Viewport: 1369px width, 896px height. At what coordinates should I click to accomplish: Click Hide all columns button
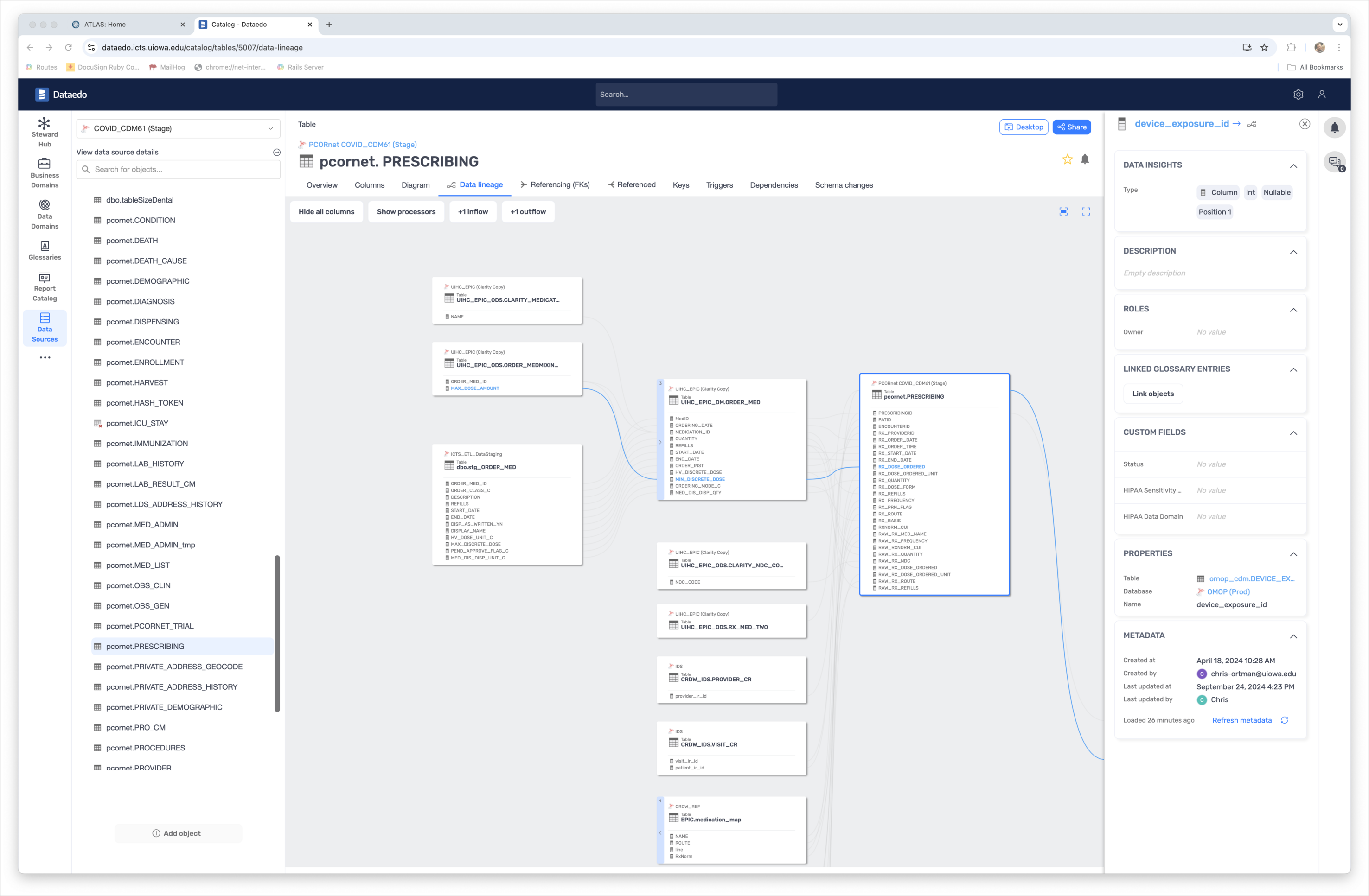(326, 212)
